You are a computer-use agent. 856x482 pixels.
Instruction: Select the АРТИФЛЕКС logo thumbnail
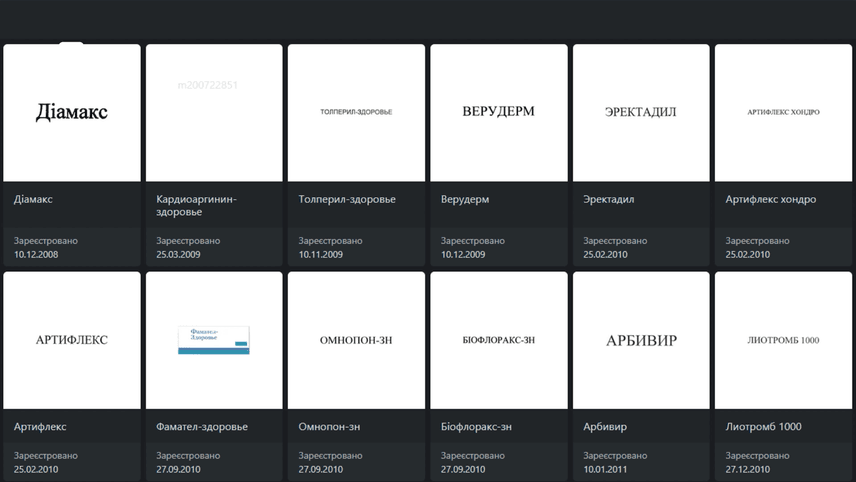tap(72, 340)
